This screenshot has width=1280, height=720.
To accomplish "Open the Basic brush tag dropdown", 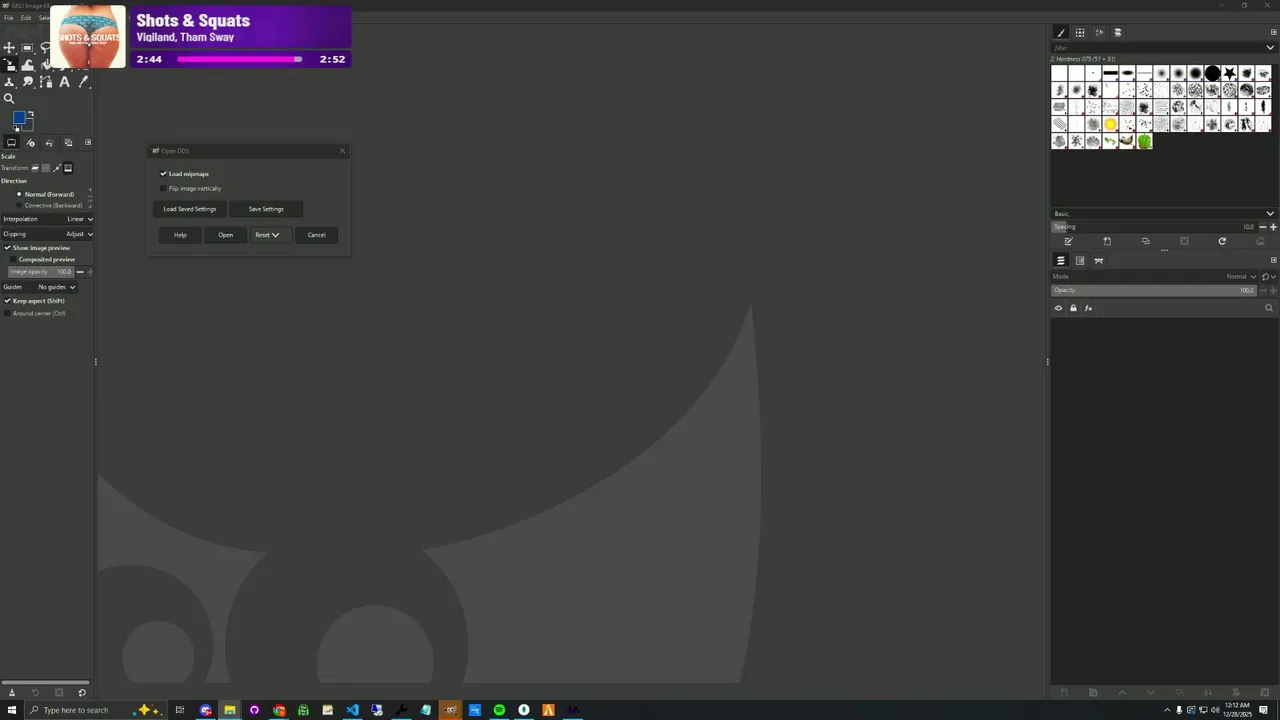I will click(1164, 213).
